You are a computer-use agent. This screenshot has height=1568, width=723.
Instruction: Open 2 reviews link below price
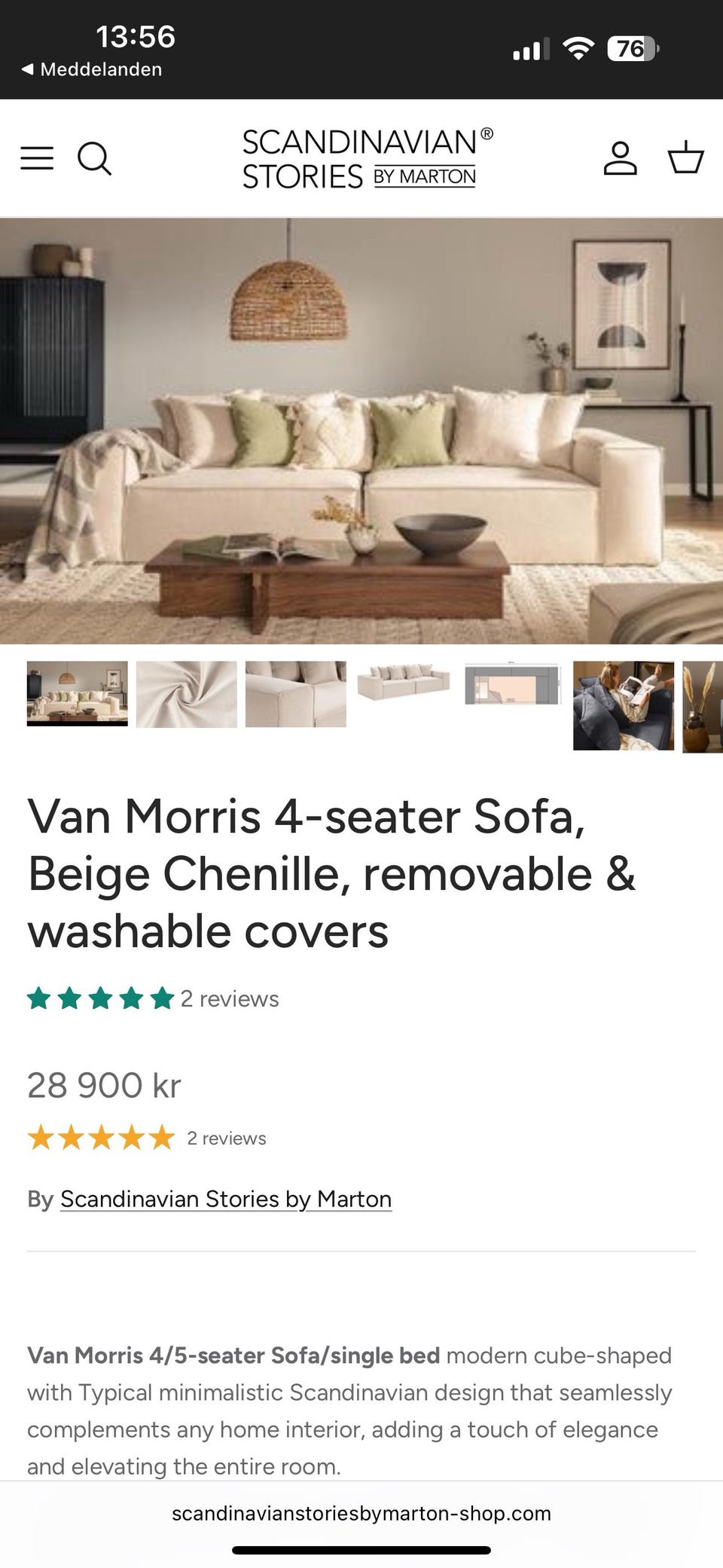click(x=227, y=1139)
